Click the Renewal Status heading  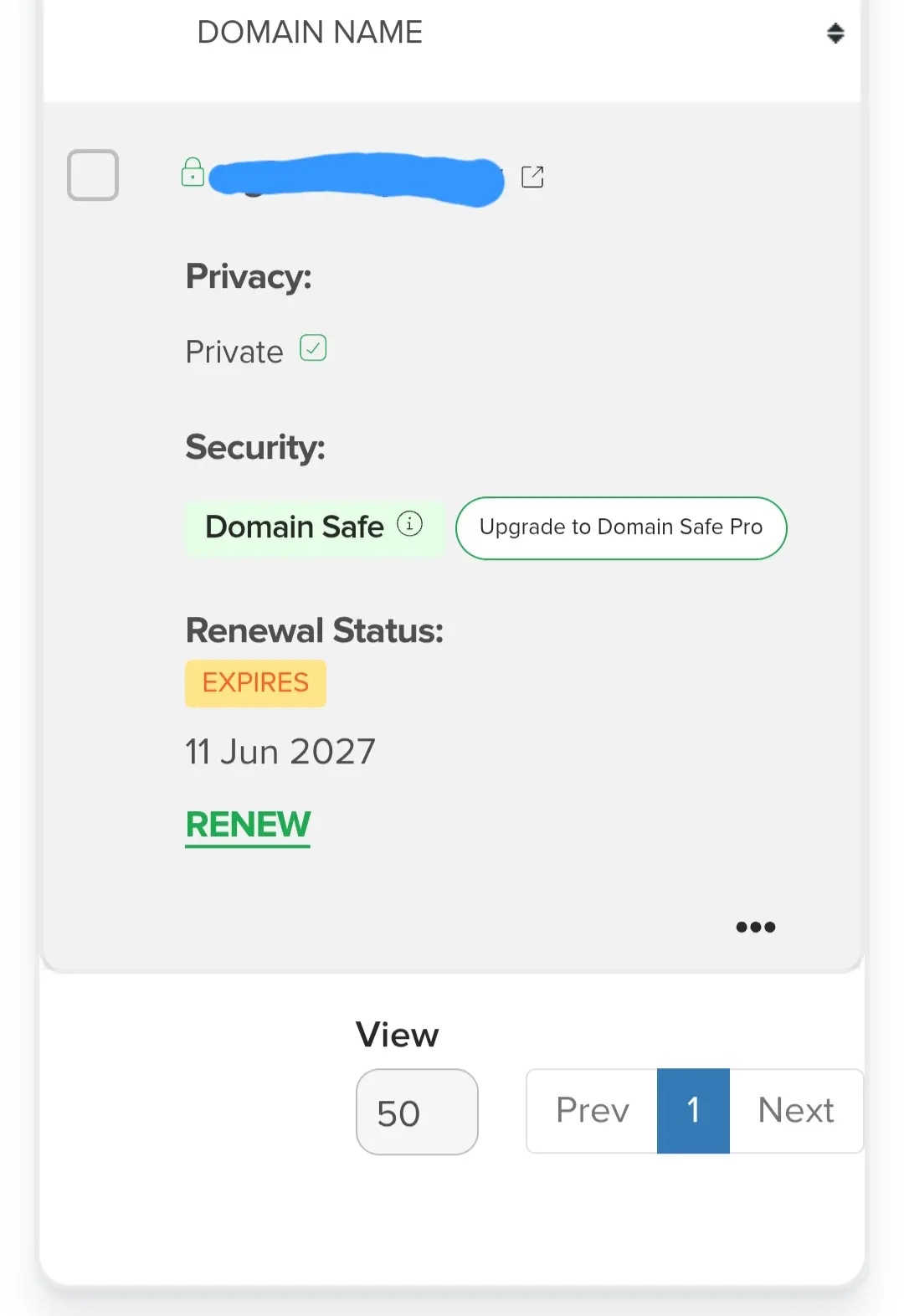pyautogui.click(x=315, y=630)
